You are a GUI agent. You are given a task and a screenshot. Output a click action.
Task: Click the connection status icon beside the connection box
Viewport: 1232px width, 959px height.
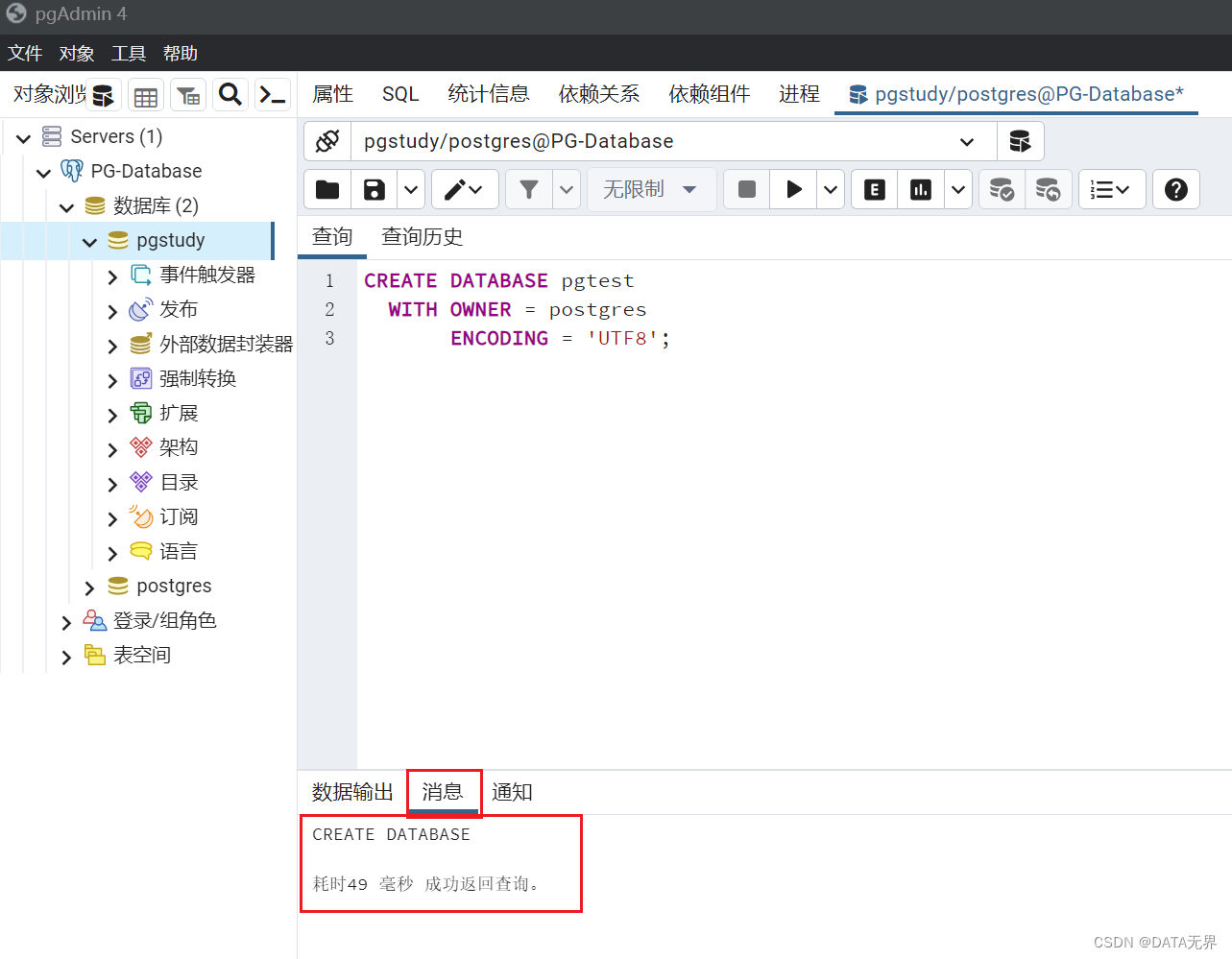pos(327,141)
